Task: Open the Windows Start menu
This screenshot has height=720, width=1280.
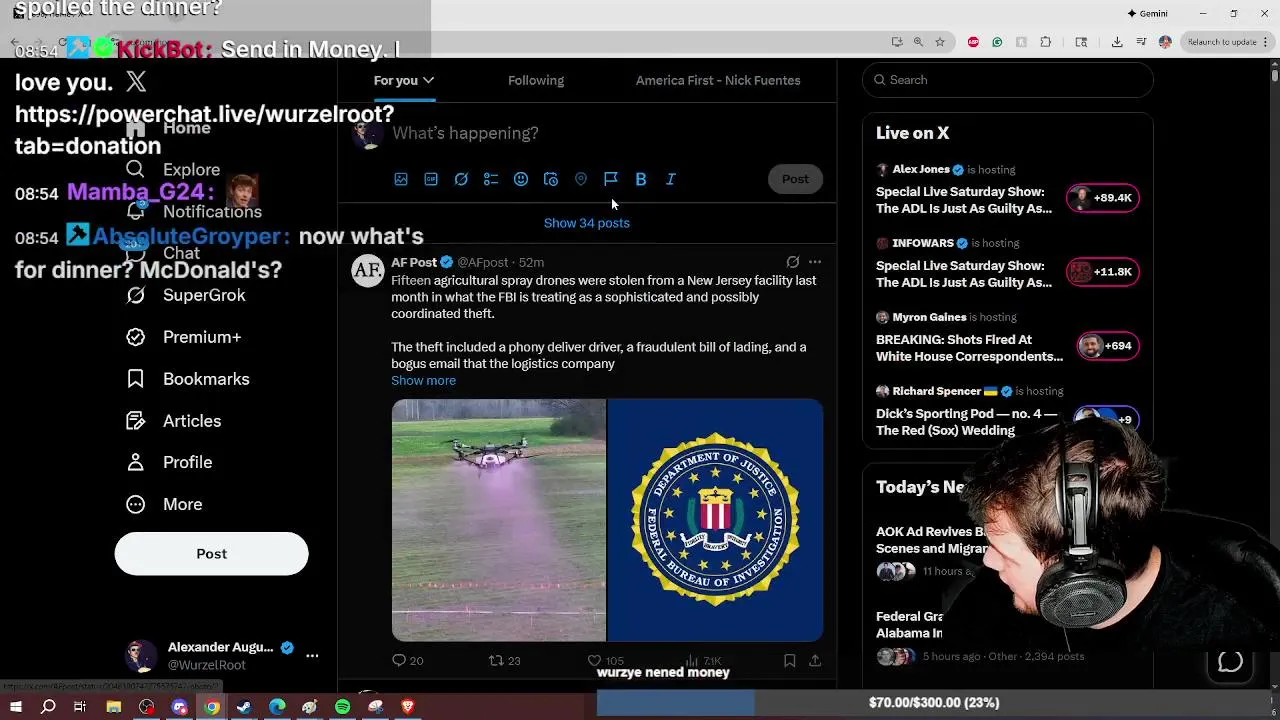Action: (x=15, y=707)
